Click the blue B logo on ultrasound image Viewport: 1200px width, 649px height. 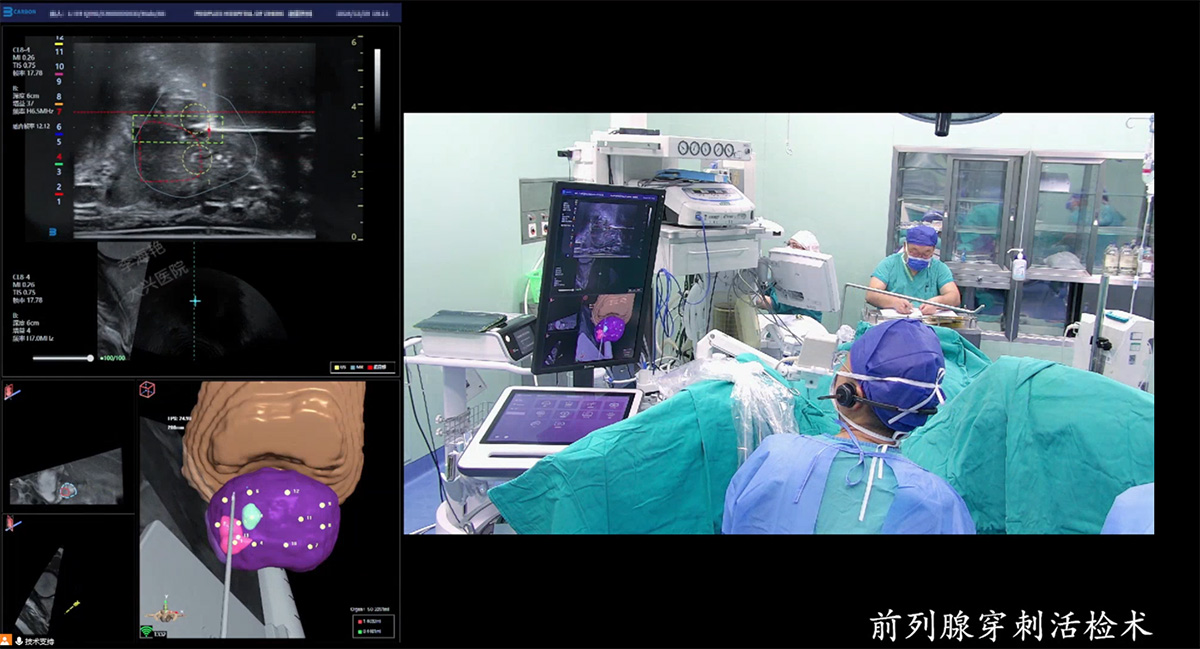click(x=53, y=232)
